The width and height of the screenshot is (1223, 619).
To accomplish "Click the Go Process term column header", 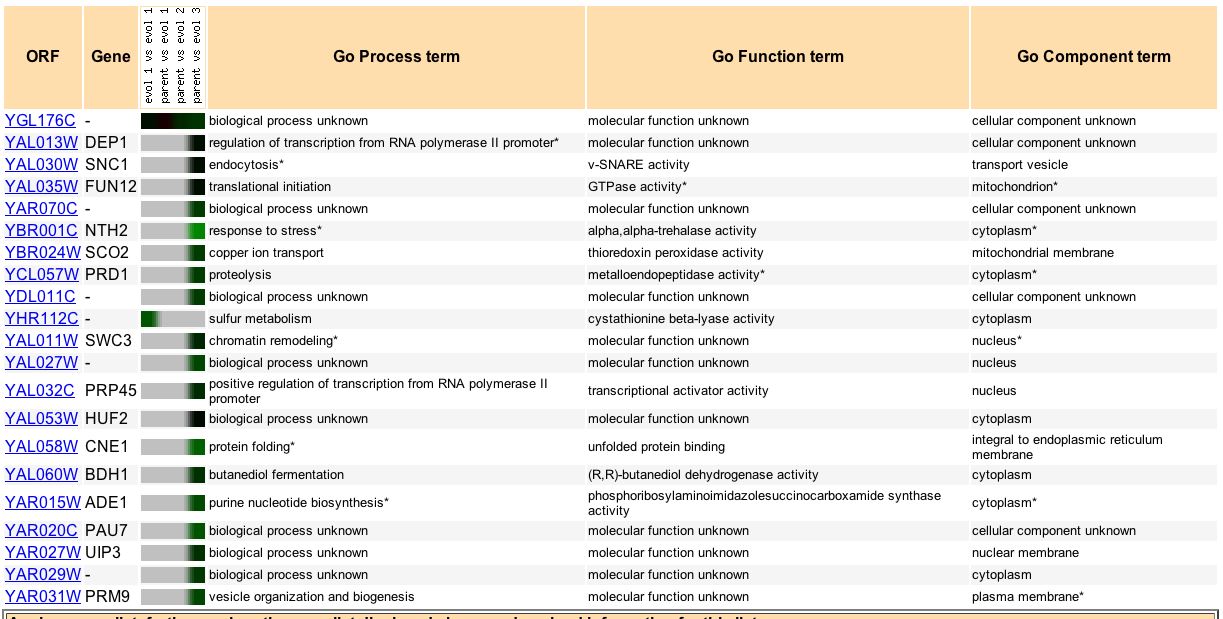I will [x=396, y=57].
